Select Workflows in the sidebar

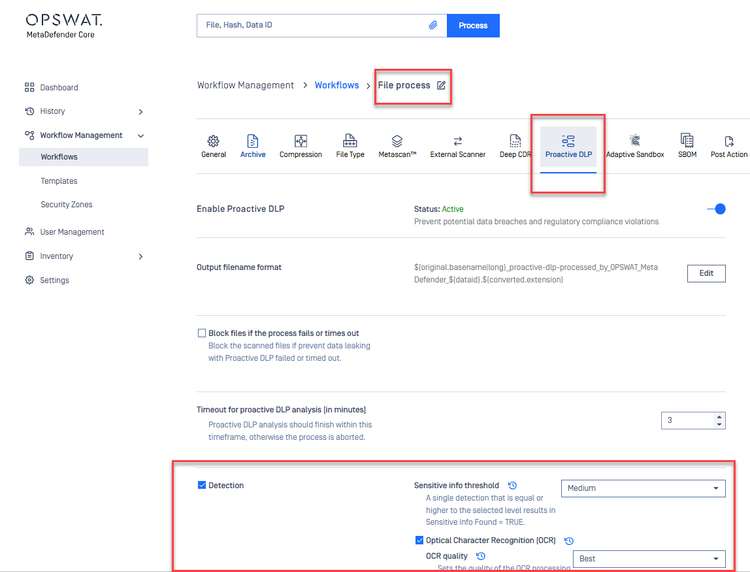(84, 157)
